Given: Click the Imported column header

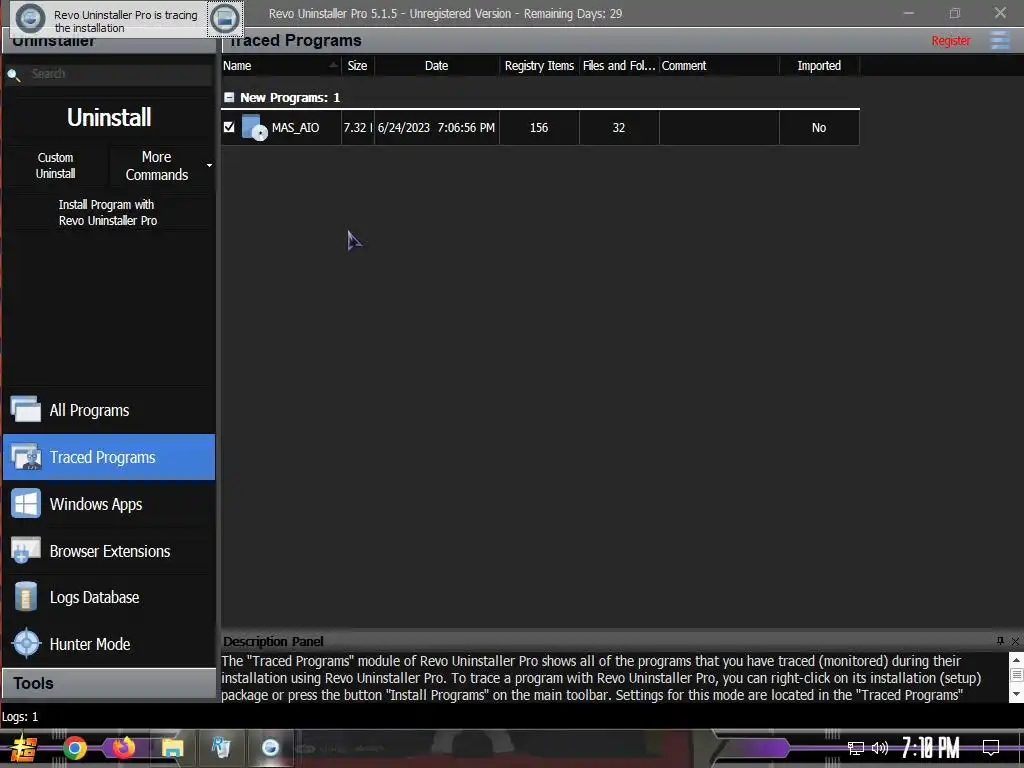Looking at the screenshot, I should tap(819, 65).
